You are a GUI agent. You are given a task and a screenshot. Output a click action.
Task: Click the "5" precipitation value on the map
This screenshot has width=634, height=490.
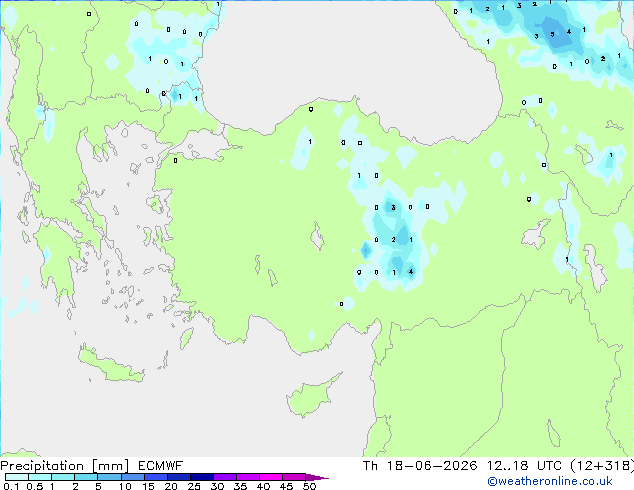(552, 34)
